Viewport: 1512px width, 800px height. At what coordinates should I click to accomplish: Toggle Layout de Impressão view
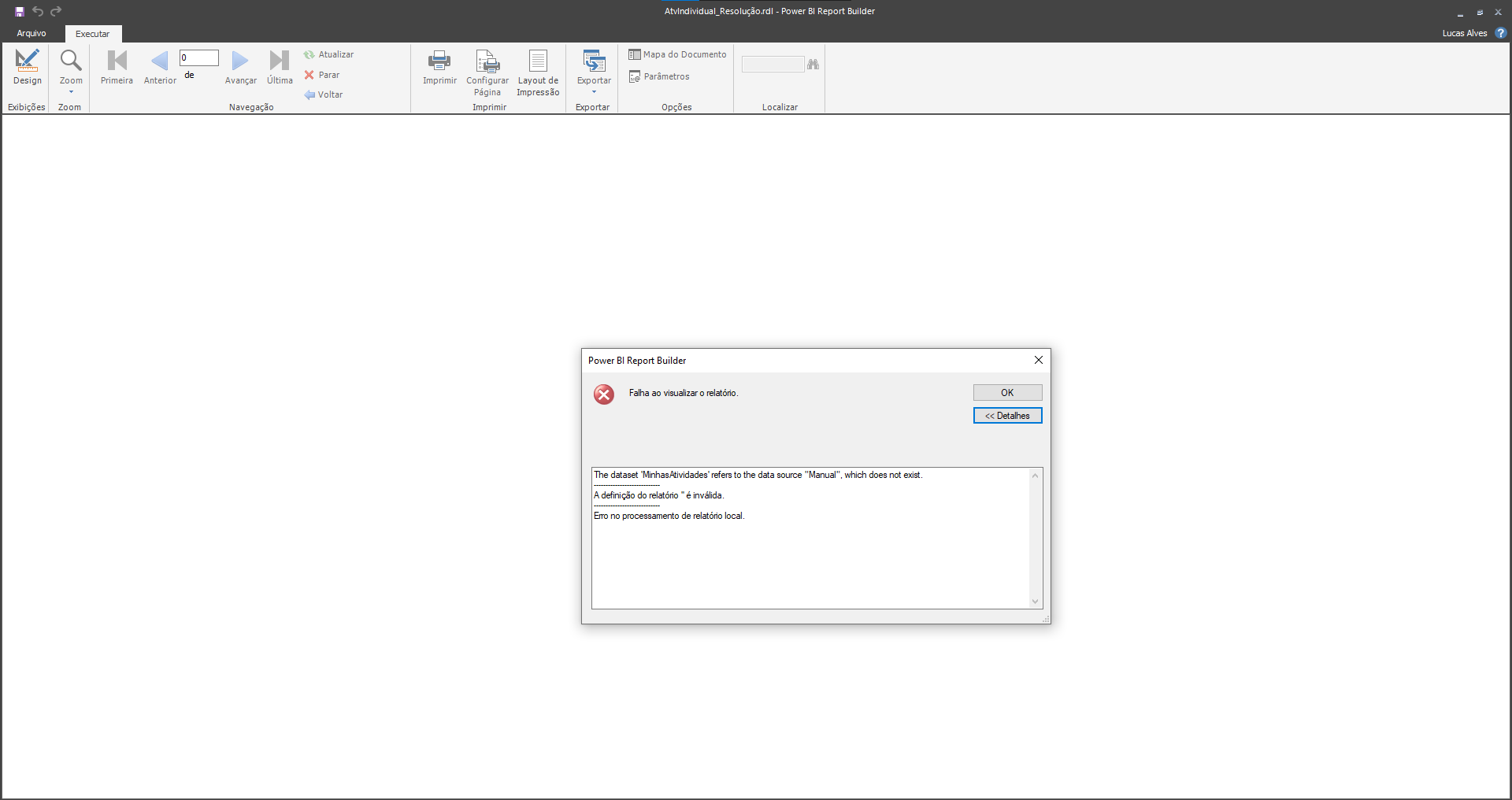tap(538, 73)
